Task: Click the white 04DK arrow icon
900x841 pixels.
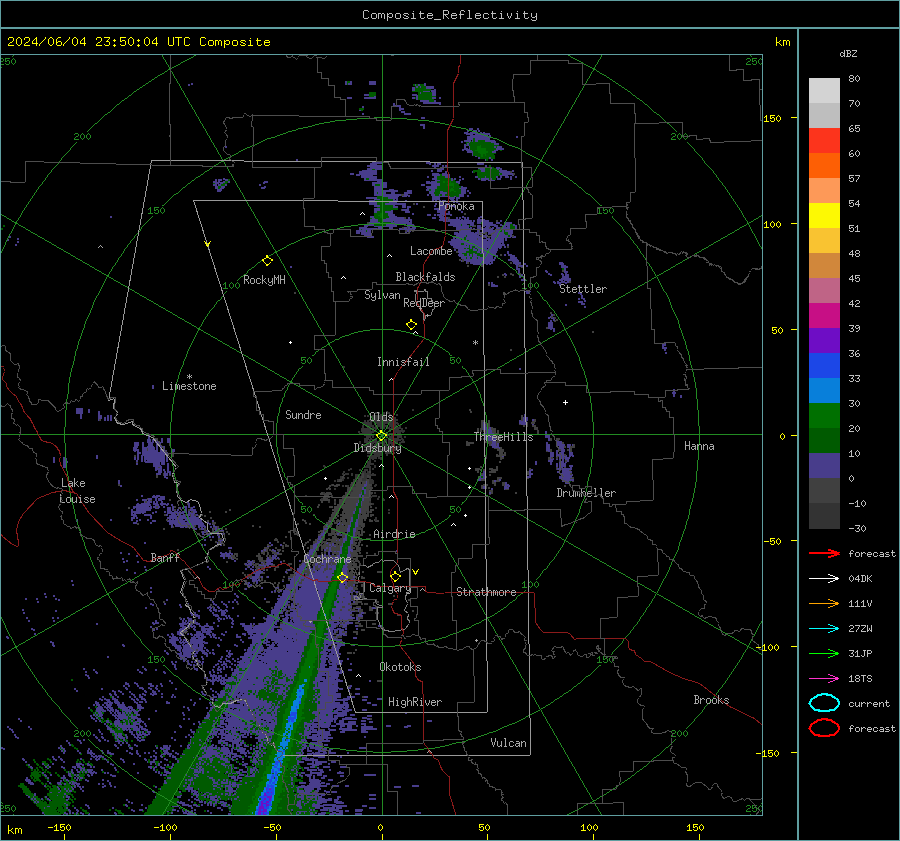Action: point(824,579)
